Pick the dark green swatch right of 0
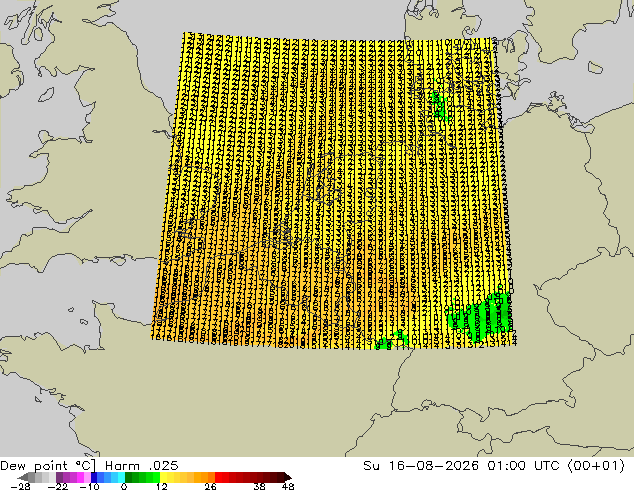The image size is (634, 490). (129, 477)
